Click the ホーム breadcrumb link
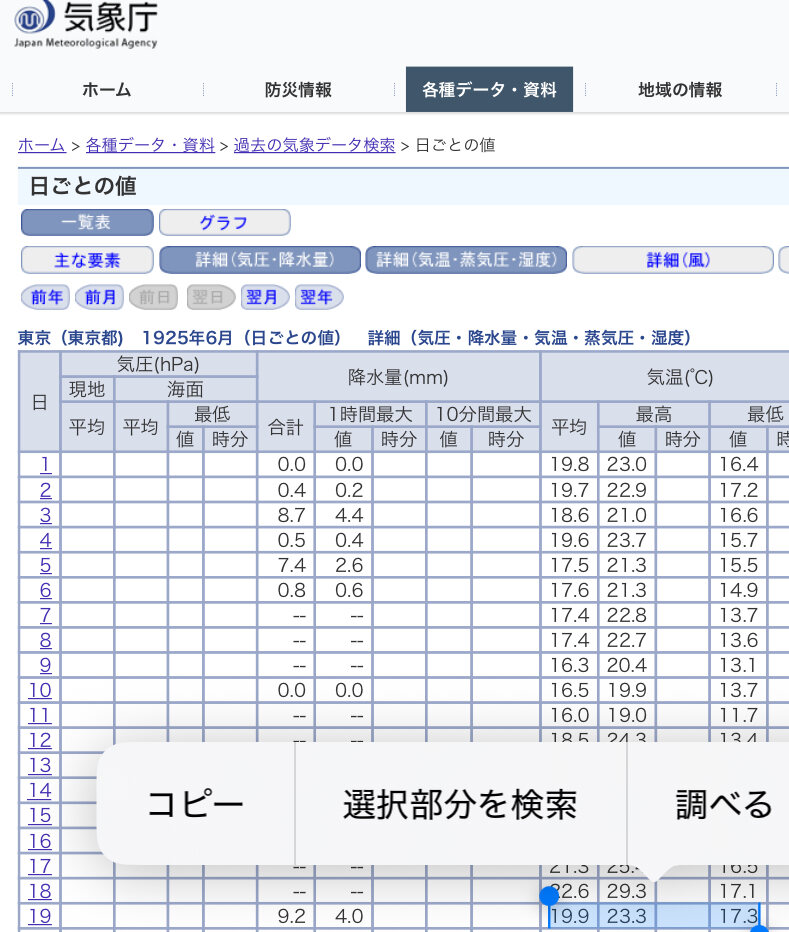 41,145
